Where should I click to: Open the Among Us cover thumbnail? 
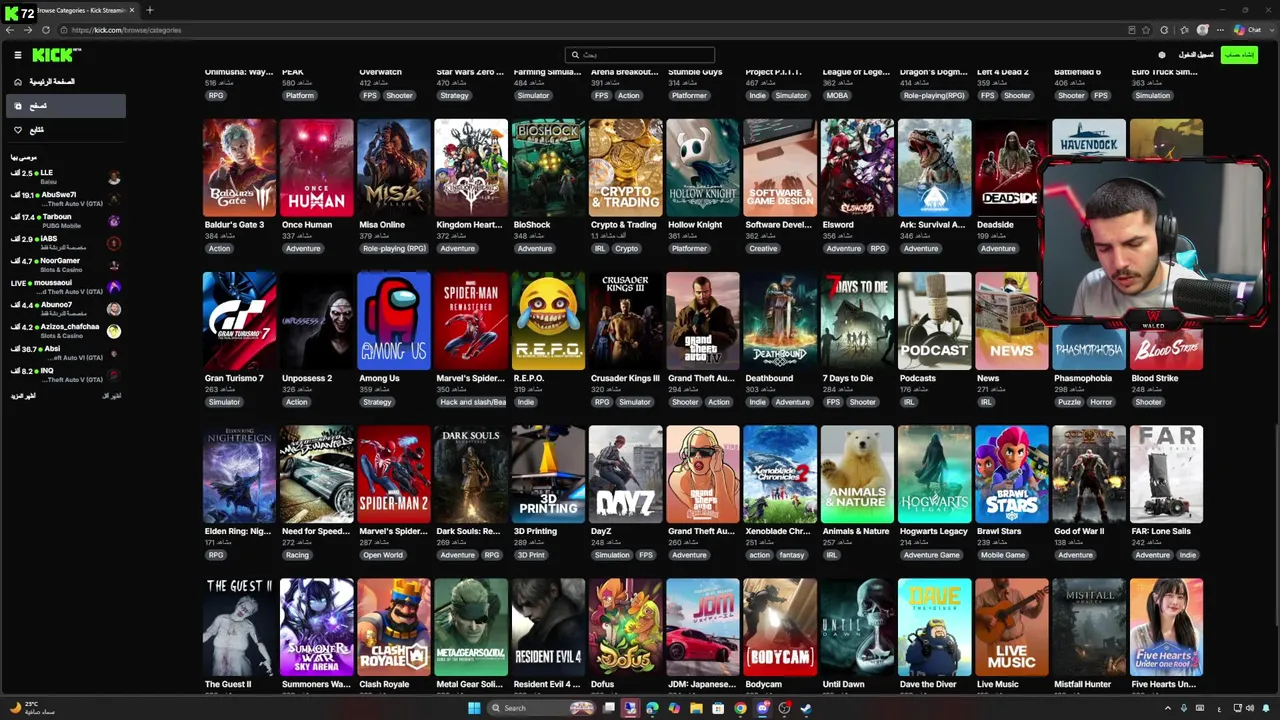(394, 320)
